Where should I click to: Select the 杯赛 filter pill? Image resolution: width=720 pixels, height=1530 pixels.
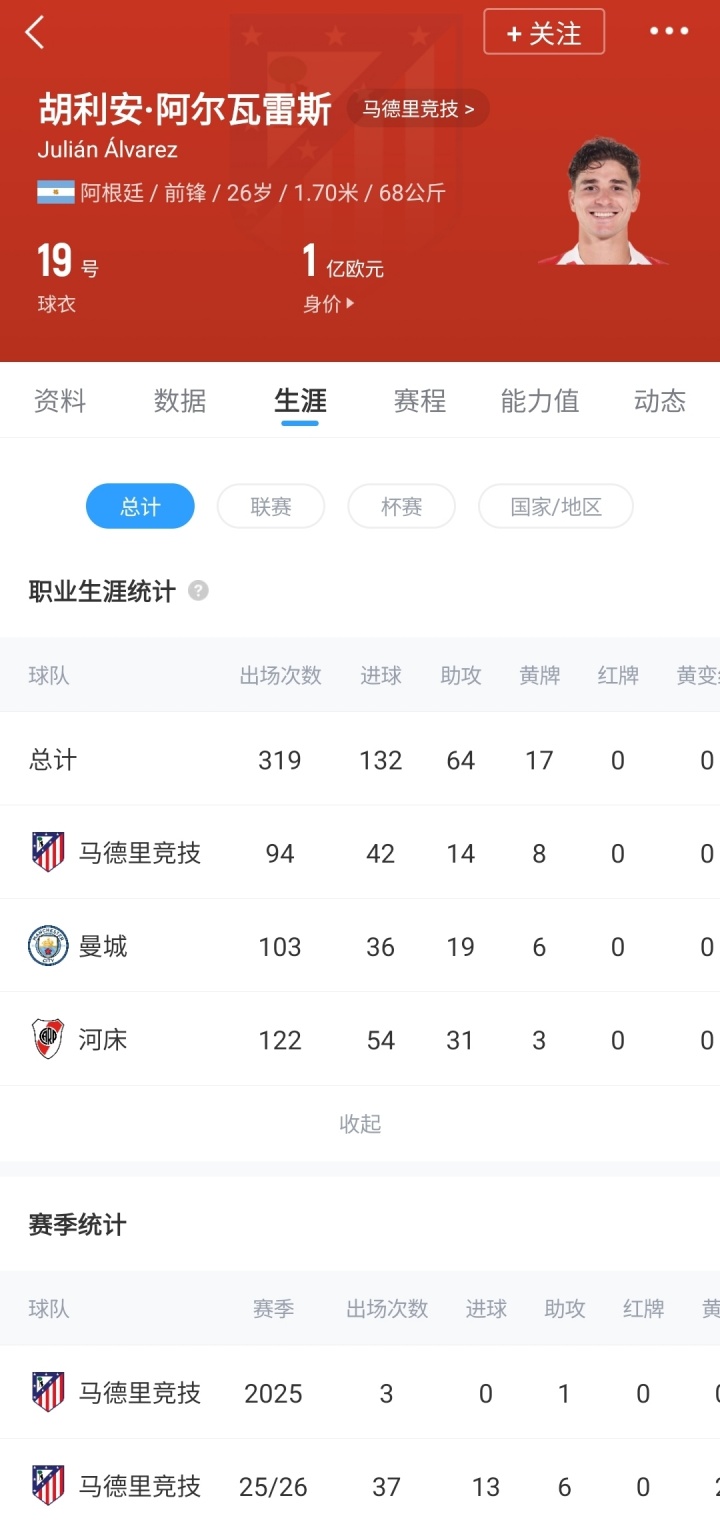coord(401,506)
